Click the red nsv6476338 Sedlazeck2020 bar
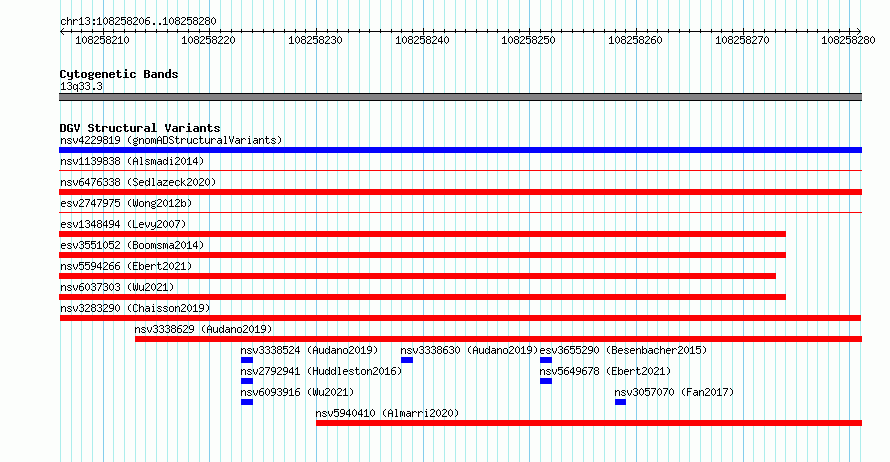 point(460,192)
